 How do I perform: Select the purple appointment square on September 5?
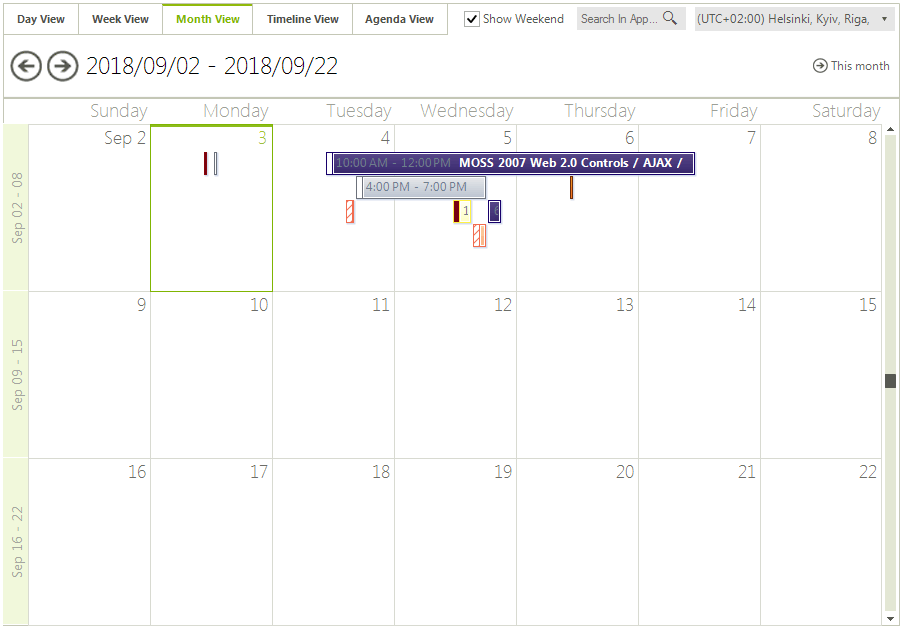click(x=493, y=211)
